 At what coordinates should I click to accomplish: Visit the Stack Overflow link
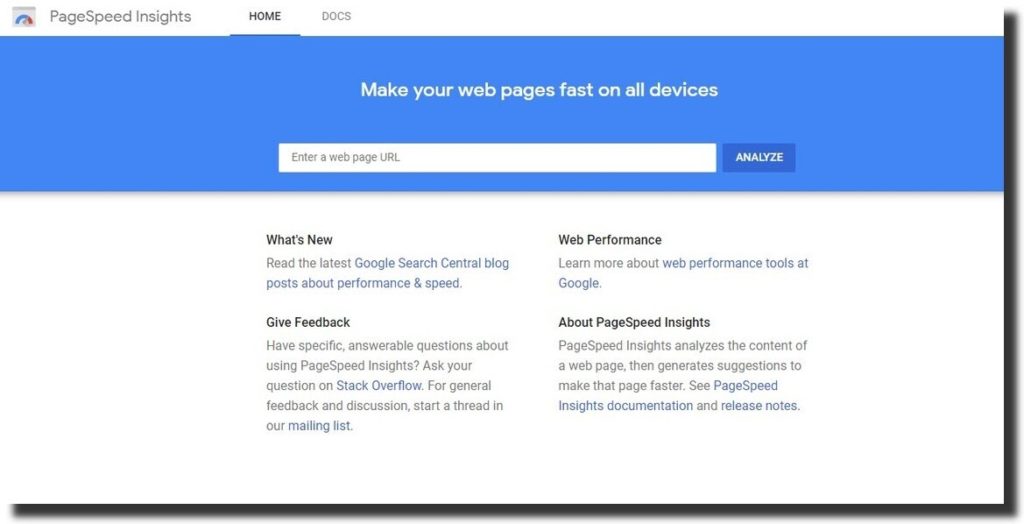click(379, 386)
